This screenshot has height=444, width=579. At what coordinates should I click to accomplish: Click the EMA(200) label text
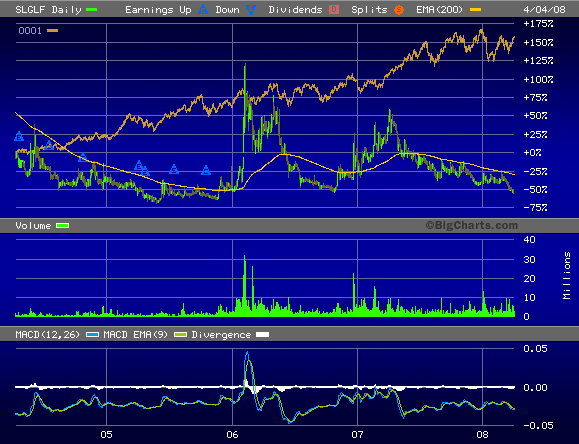(x=439, y=10)
